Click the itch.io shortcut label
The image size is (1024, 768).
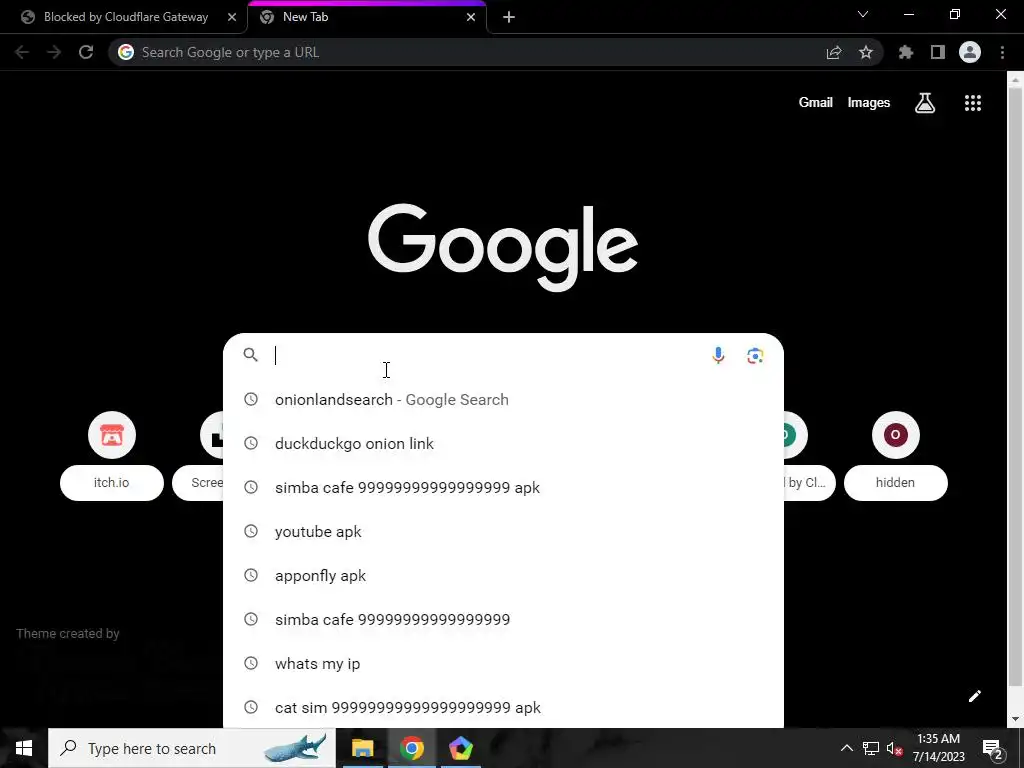click(x=112, y=483)
